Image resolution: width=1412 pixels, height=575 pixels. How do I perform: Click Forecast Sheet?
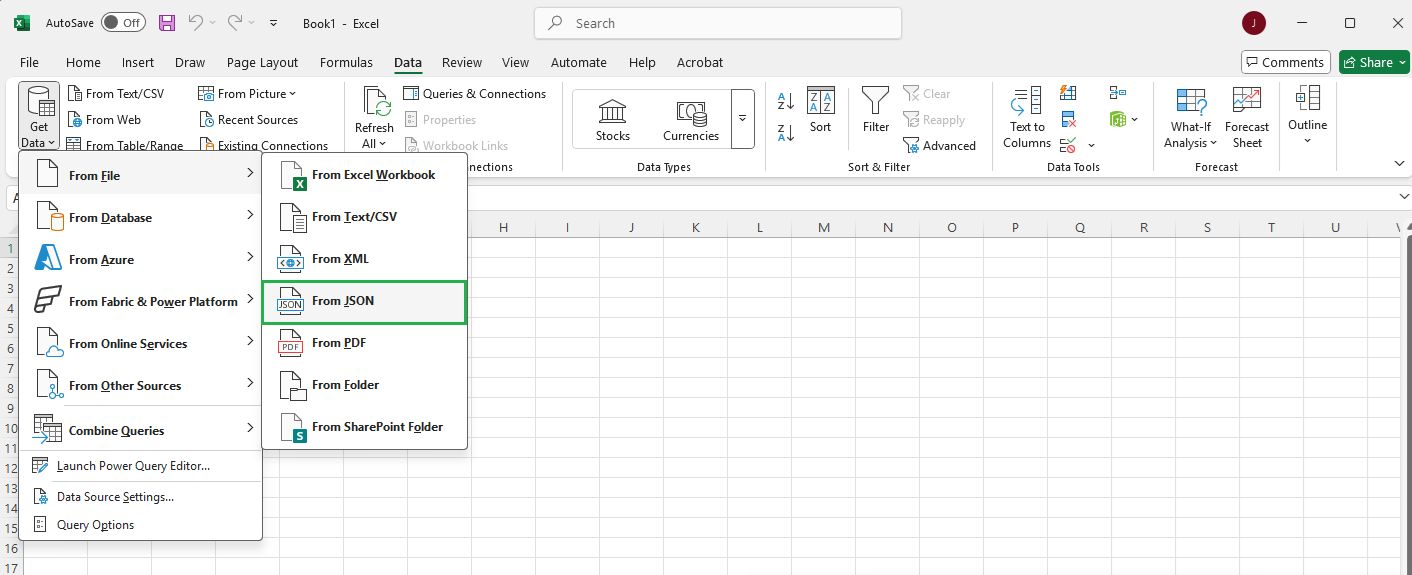[x=1247, y=118]
